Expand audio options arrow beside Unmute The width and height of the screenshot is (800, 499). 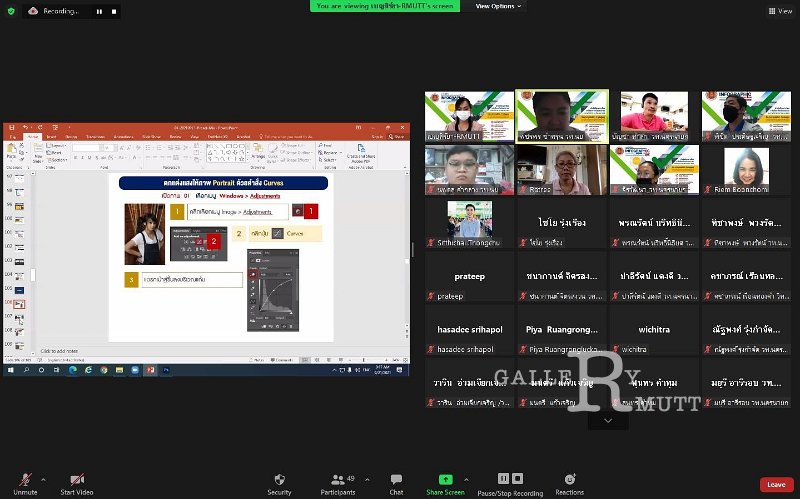tap(43, 480)
